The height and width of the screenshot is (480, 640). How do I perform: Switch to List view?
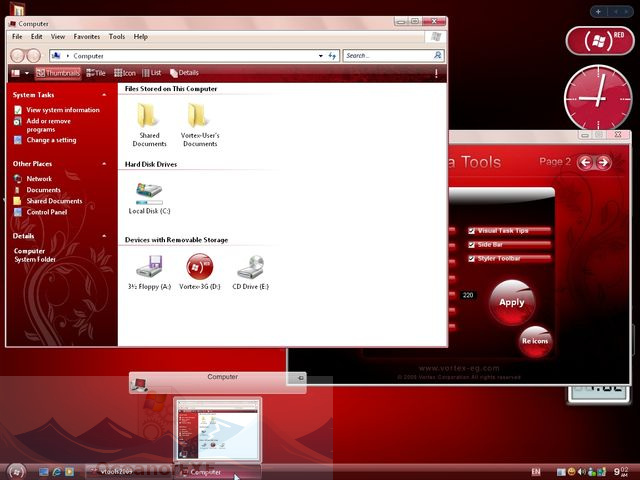click(152, 73)
